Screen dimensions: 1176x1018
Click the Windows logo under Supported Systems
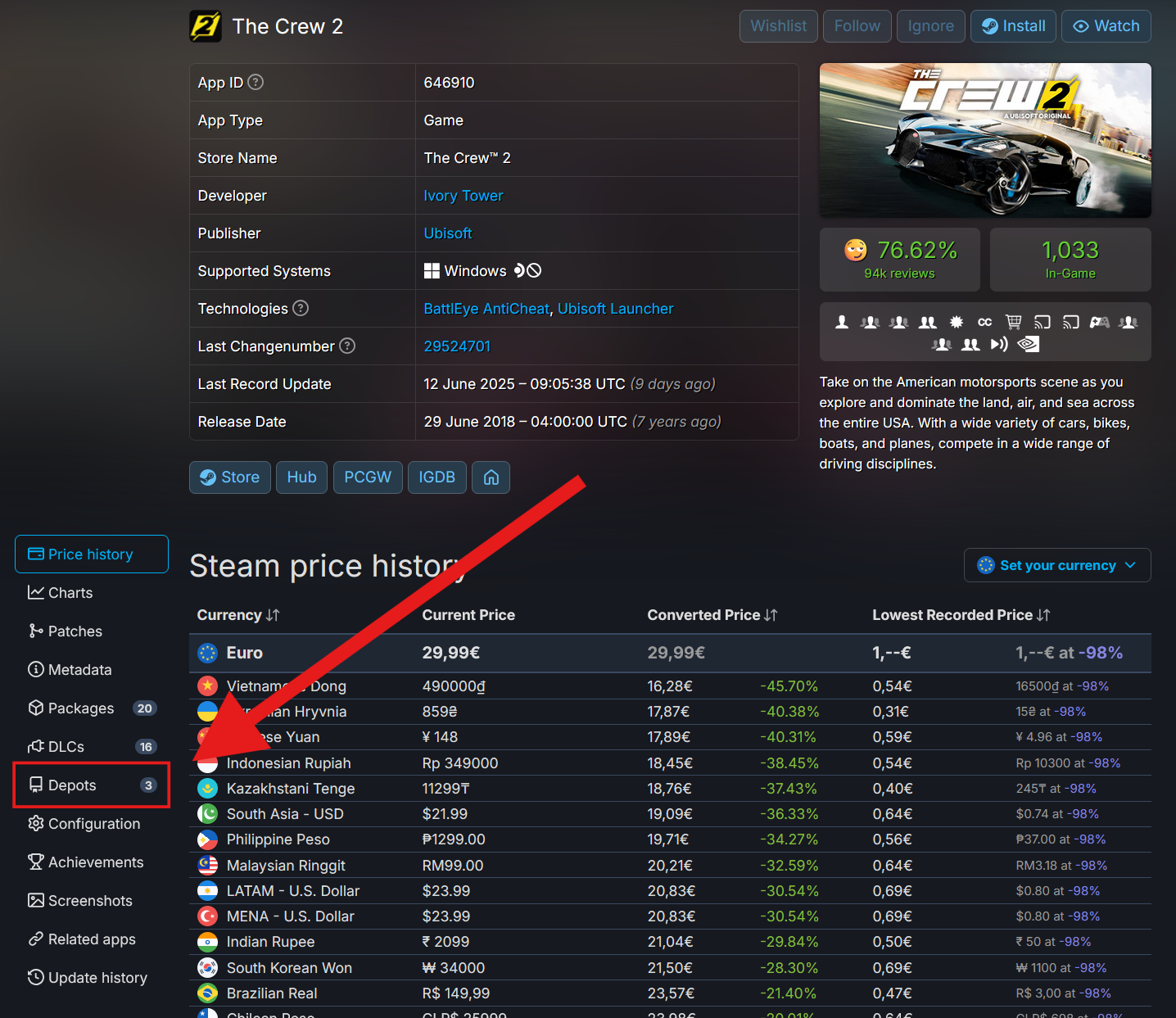click(432, 271)
